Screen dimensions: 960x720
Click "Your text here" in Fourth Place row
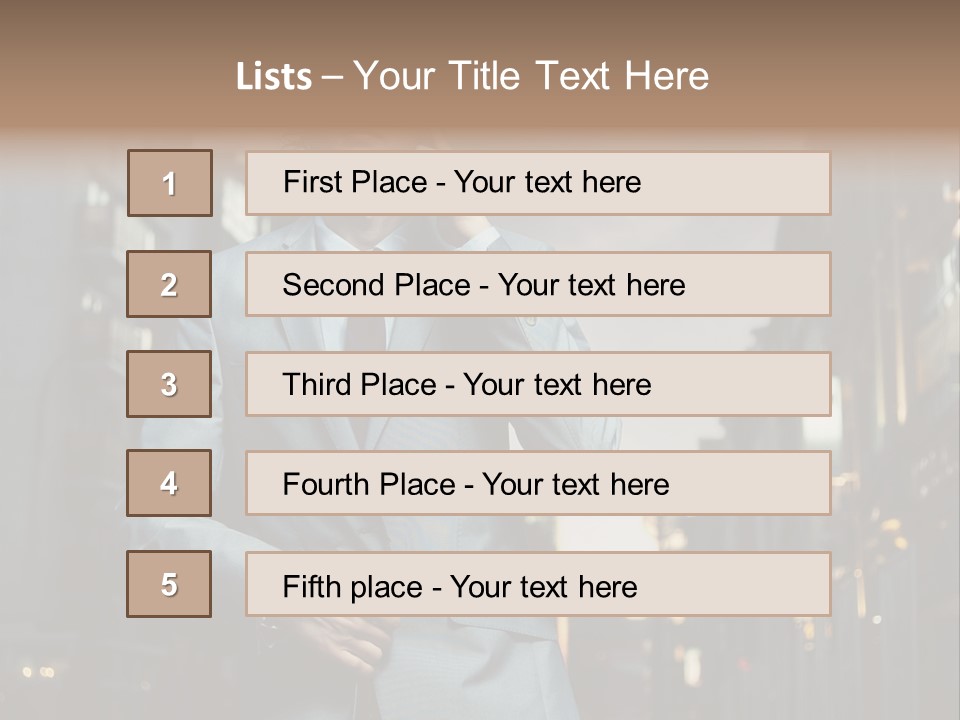(575, 485)
